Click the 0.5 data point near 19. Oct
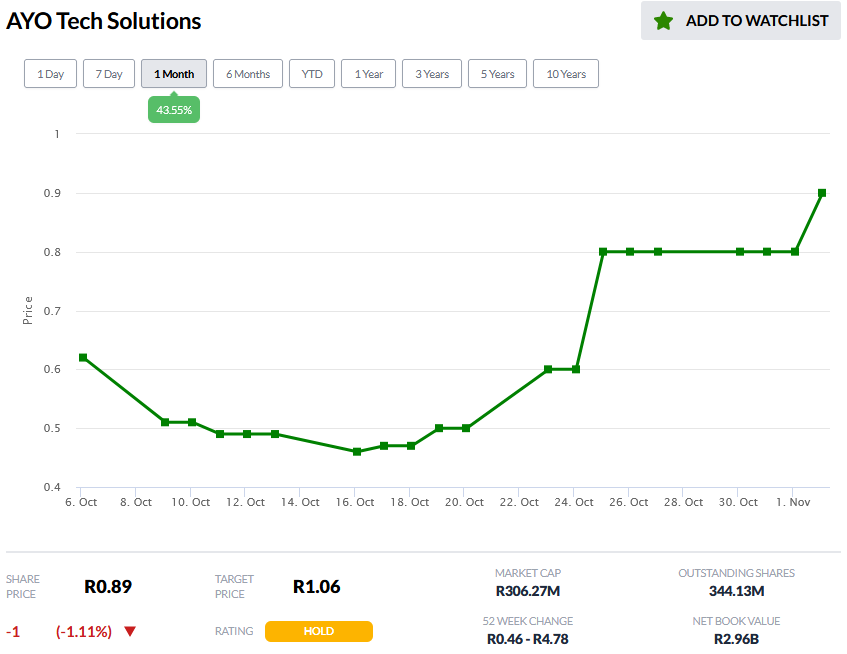 click(439, 428)
